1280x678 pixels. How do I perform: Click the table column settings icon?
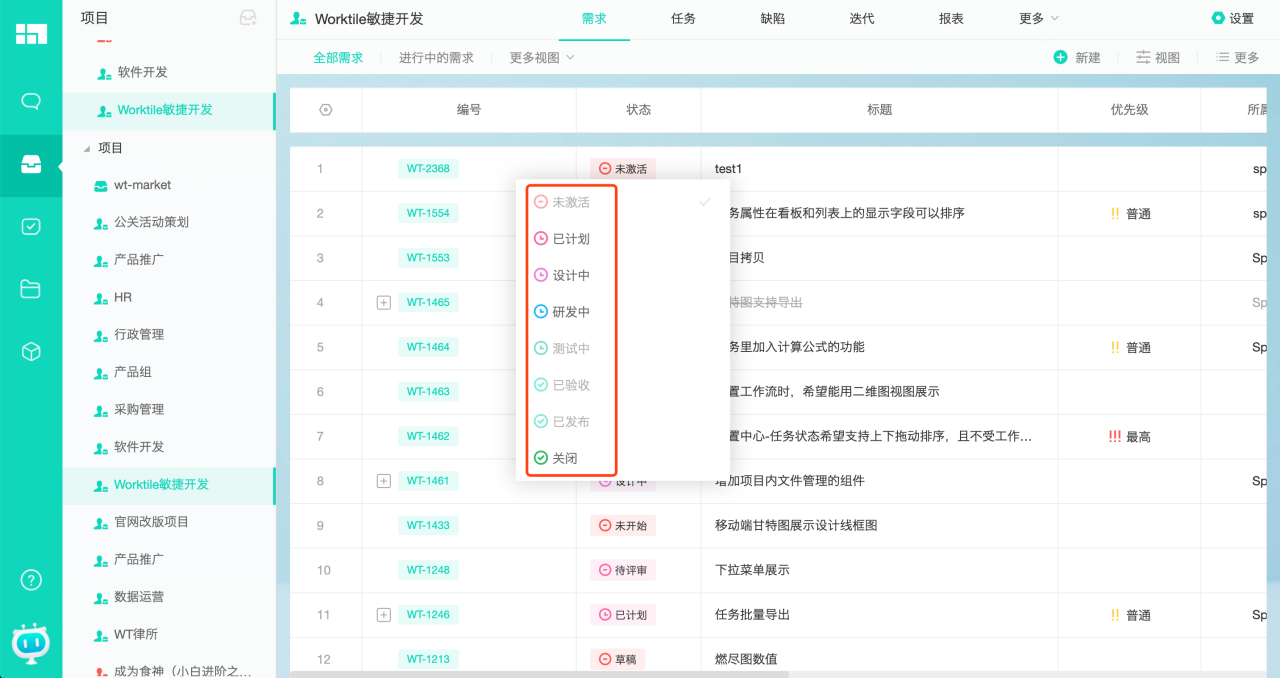326,110
